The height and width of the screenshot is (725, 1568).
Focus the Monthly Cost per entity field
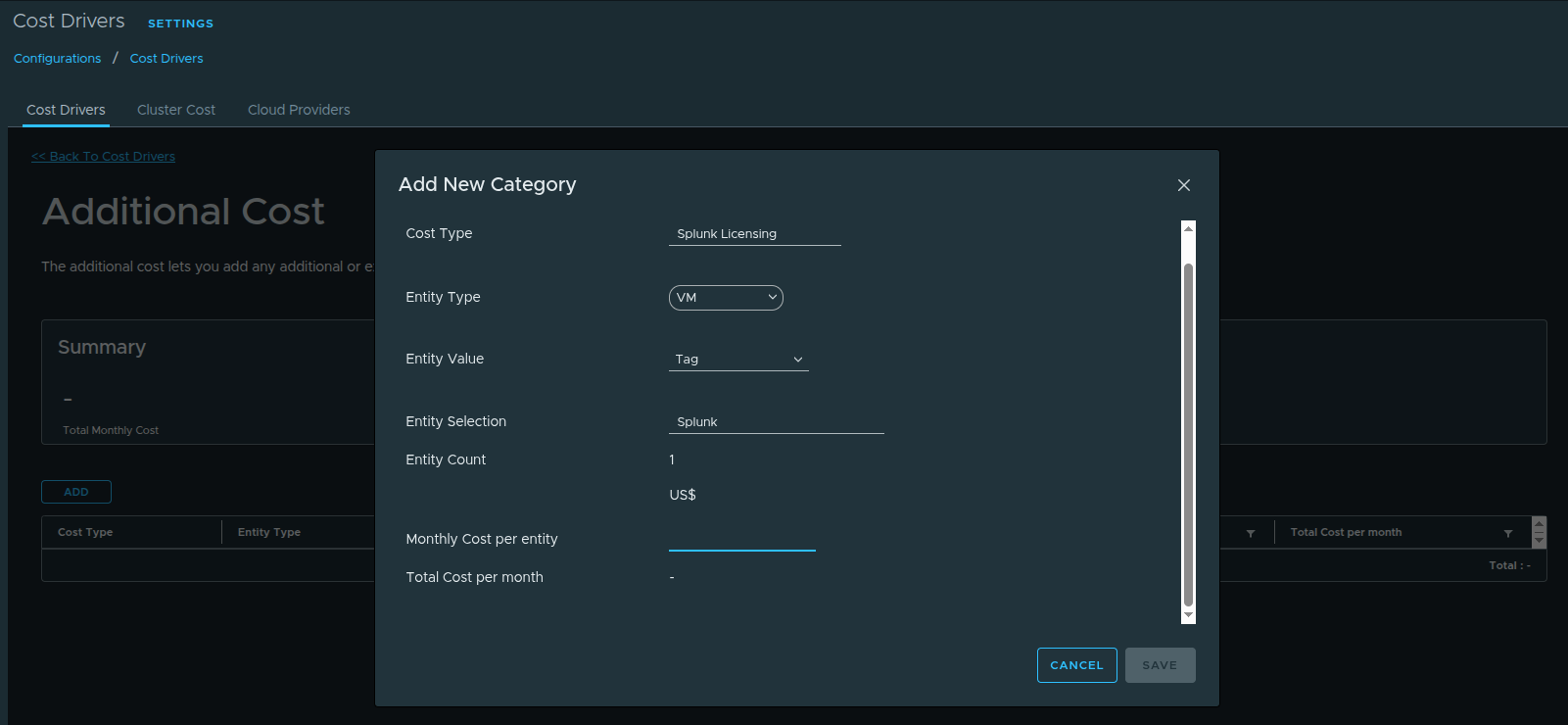coord(741,539)
